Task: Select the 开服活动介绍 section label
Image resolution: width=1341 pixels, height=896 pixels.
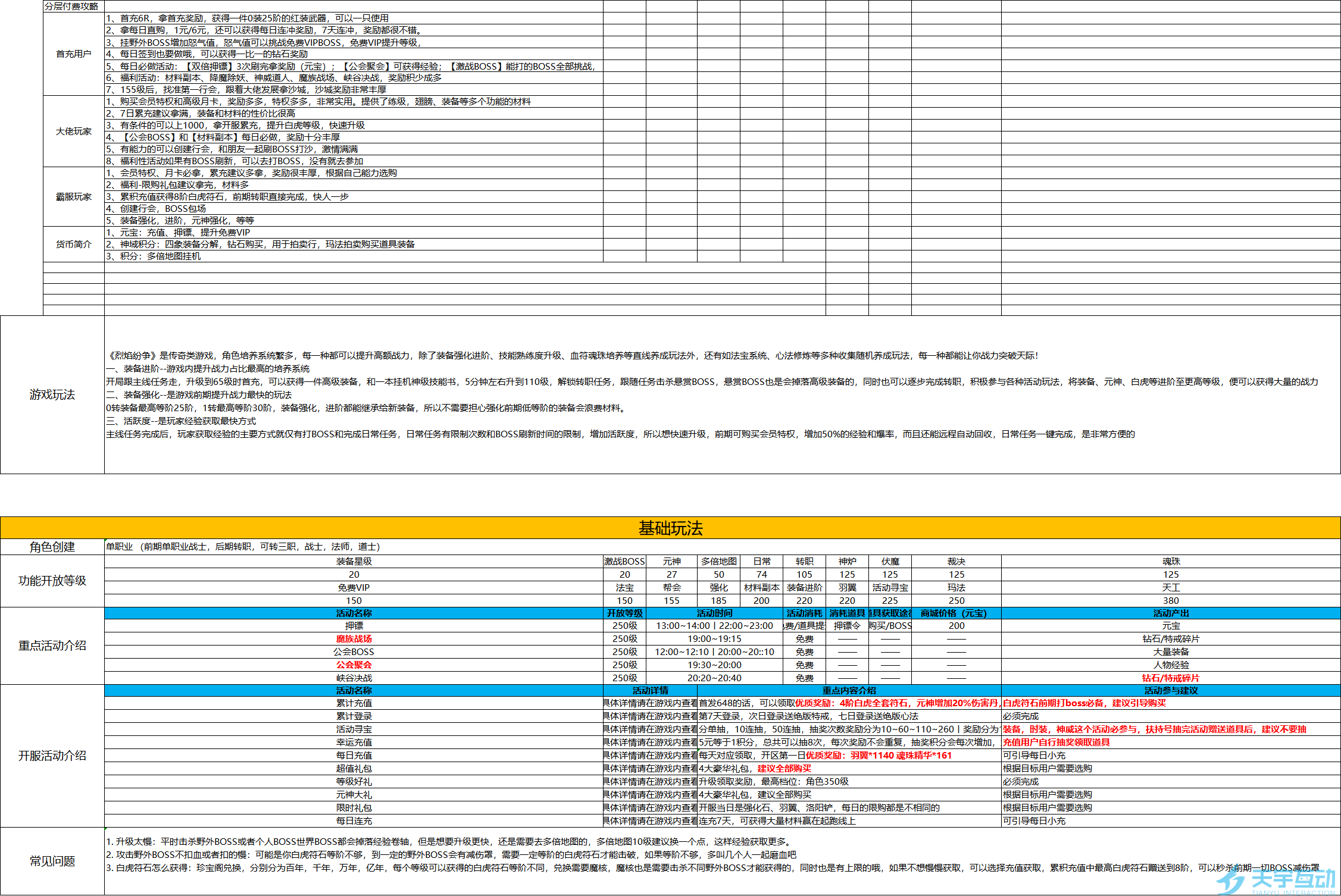Action: coord(52,756)
